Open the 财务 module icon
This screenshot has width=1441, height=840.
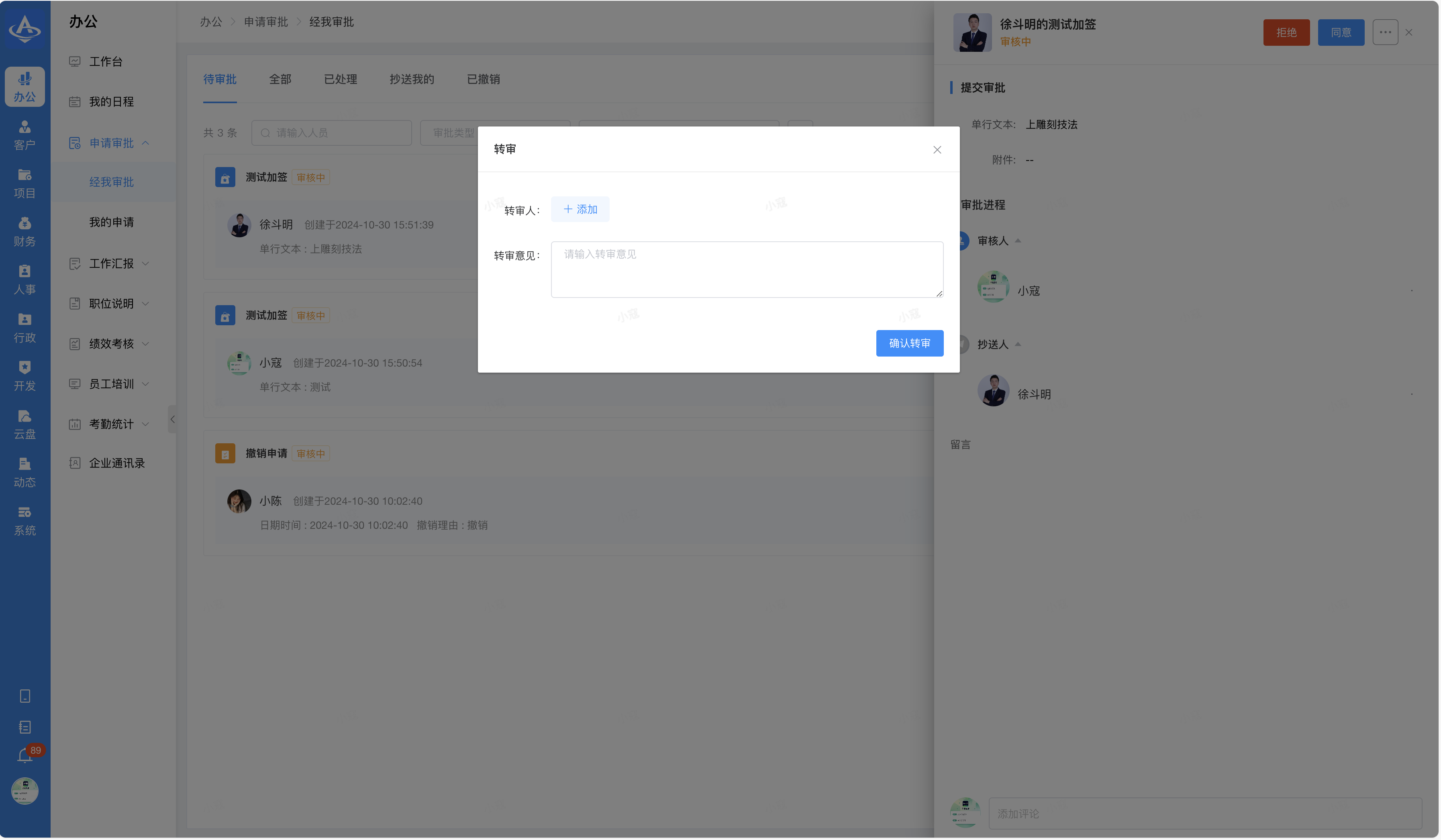(24, 231)
